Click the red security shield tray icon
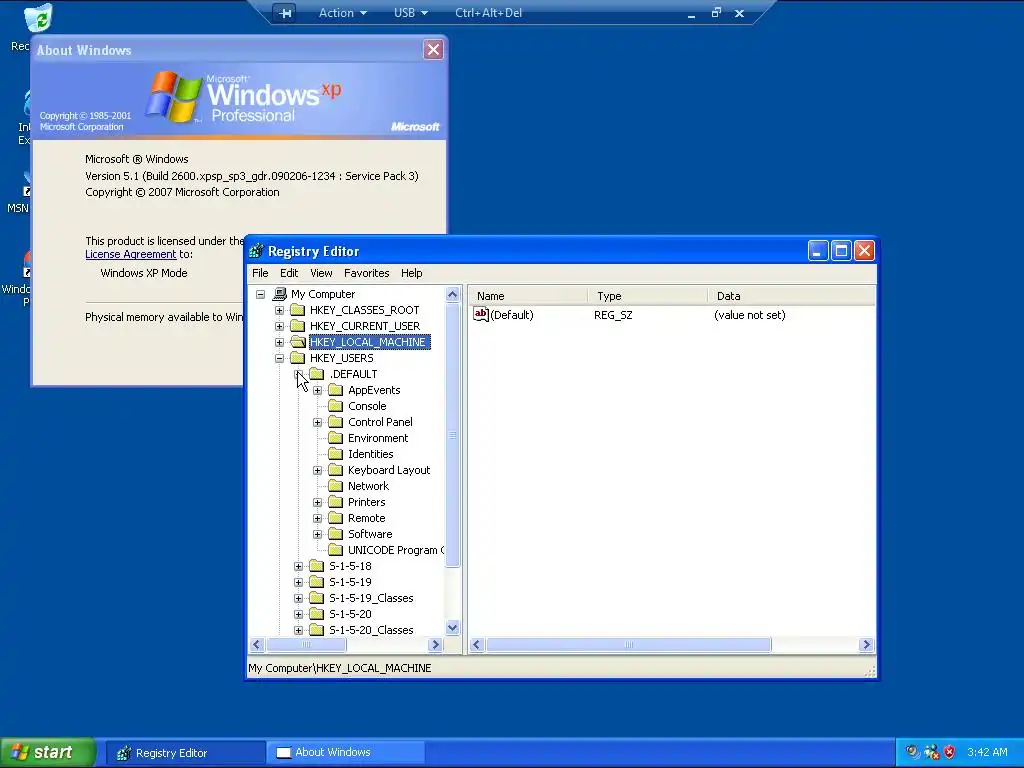1024x768 pixels. click(950, 752)
